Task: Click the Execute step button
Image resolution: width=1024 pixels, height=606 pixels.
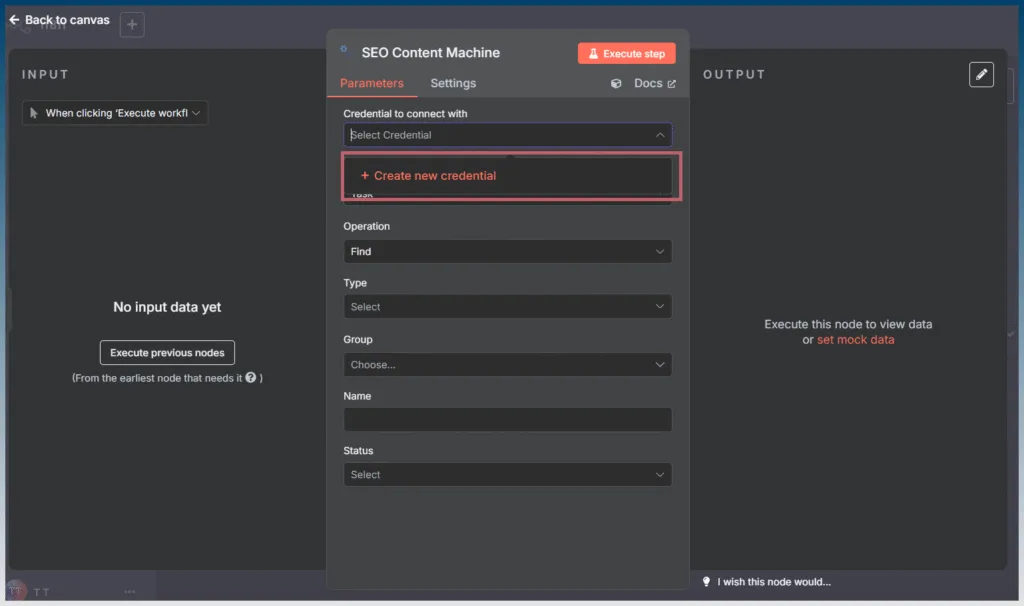Action: 626,54
